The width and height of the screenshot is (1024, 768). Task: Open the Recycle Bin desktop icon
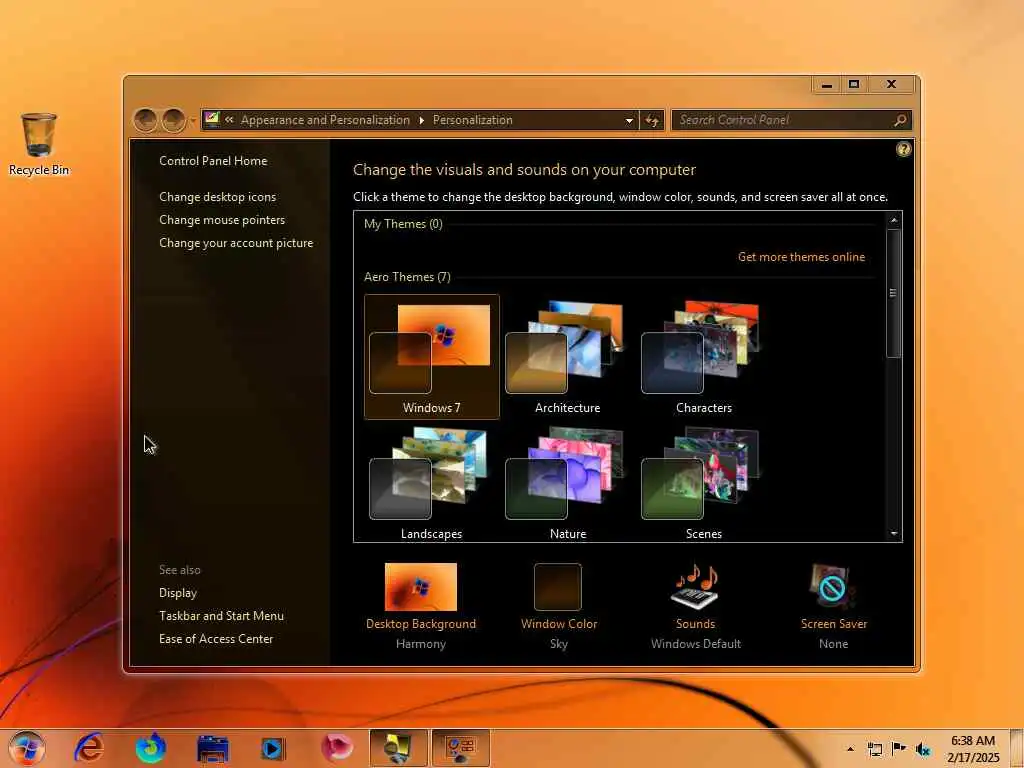[x=39, y=144]
